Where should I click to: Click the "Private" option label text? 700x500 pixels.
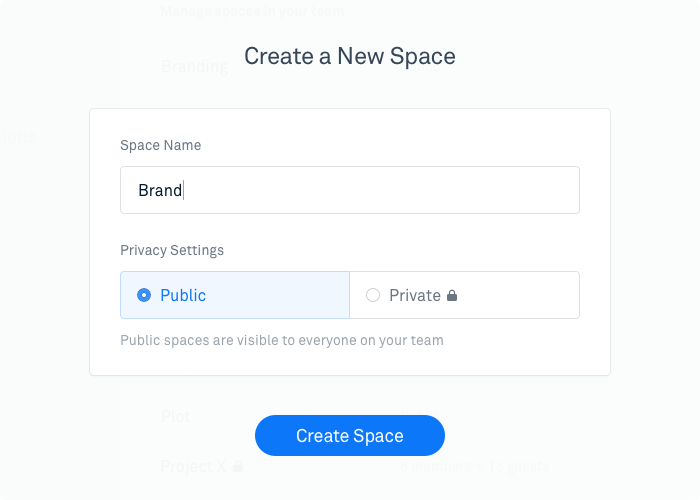coord(415,295)
